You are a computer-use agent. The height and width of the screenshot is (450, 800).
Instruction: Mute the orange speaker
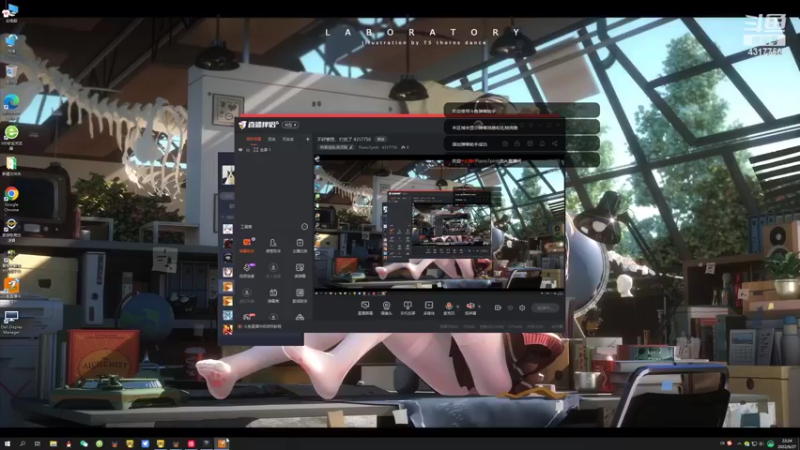(470, 308)
